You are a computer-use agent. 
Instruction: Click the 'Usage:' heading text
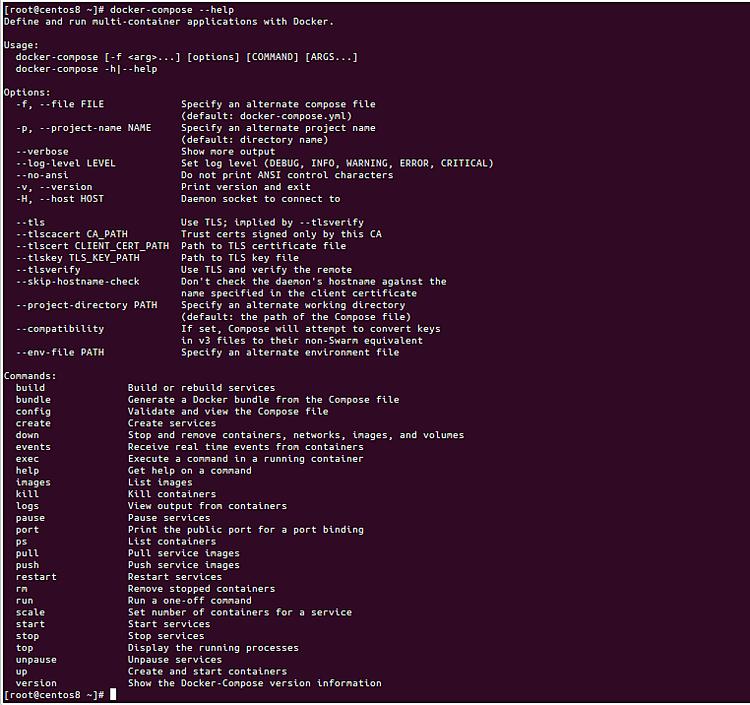pyautogui.click(x=21, y=45)
